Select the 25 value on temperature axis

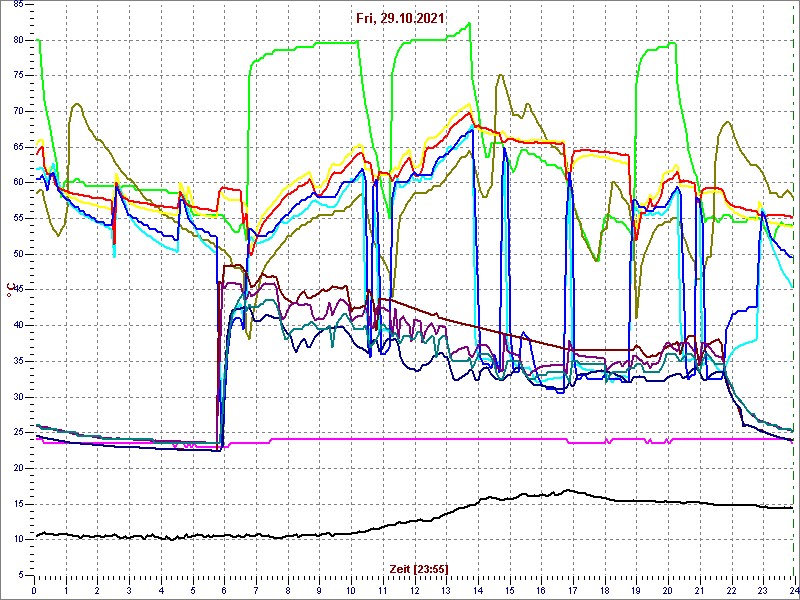17,433
